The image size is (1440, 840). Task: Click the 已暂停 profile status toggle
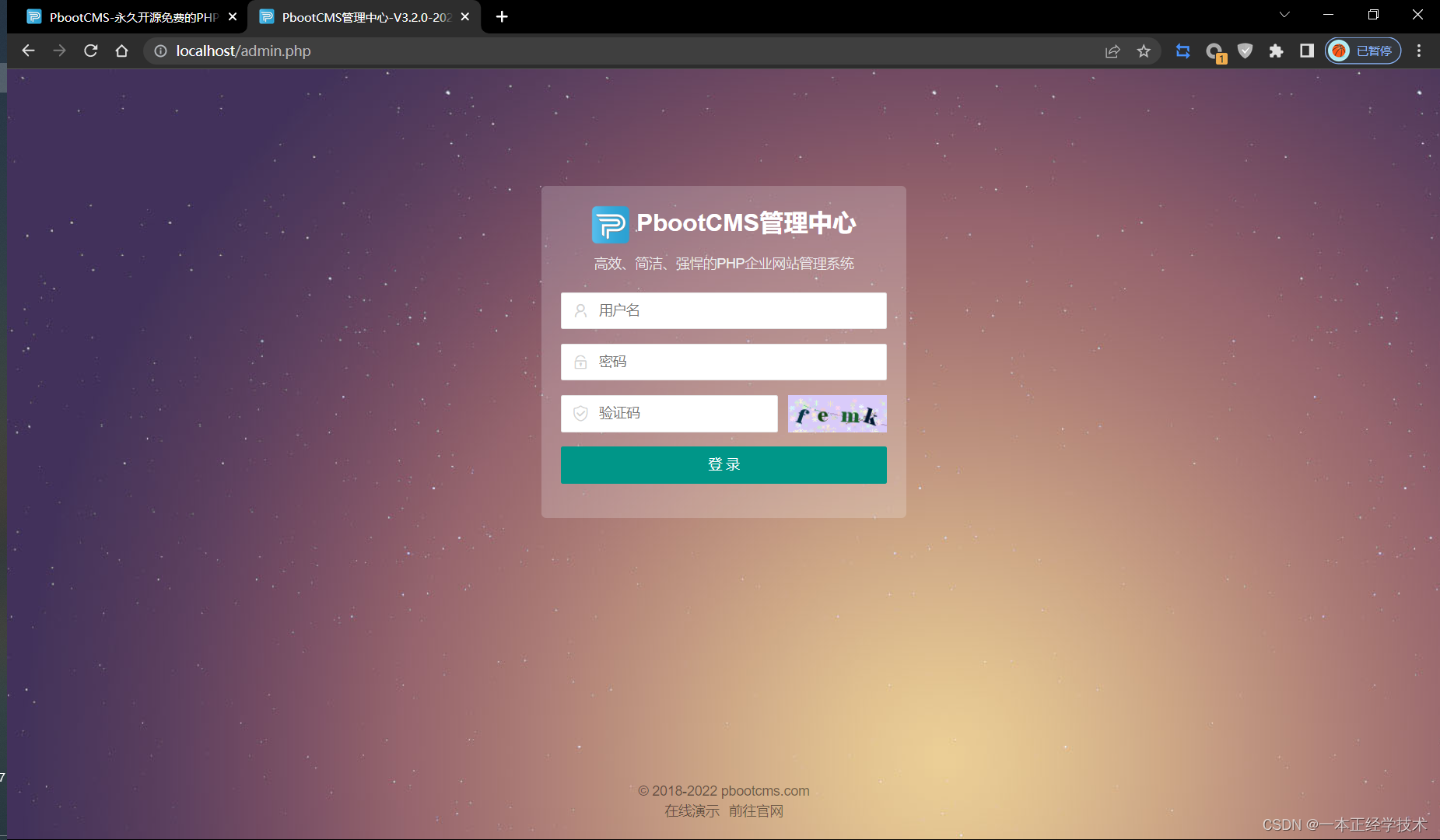click(1363, 51)
